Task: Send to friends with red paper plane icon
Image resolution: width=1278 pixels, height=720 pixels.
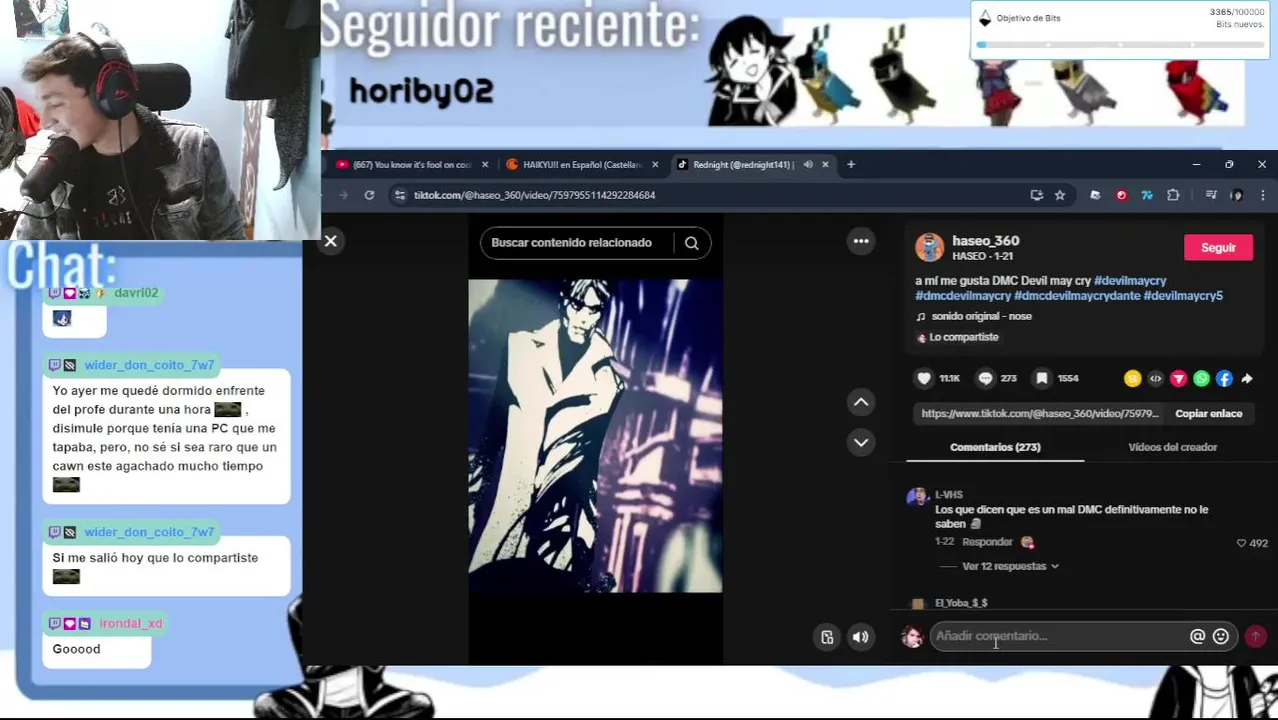Action: (1178, 378)
